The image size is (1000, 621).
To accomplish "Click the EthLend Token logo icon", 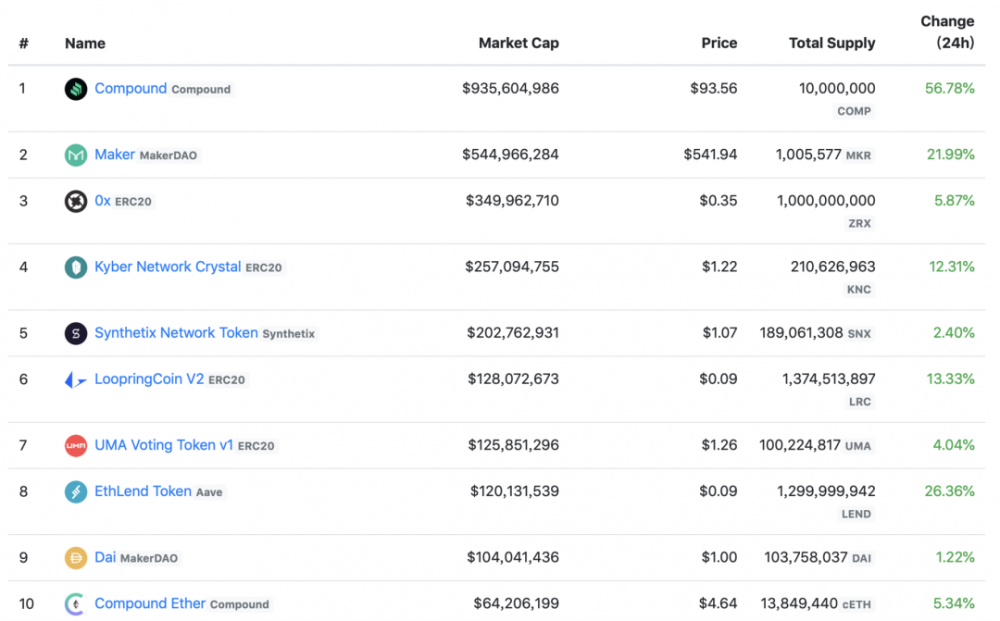I will [x=76, y=492].
